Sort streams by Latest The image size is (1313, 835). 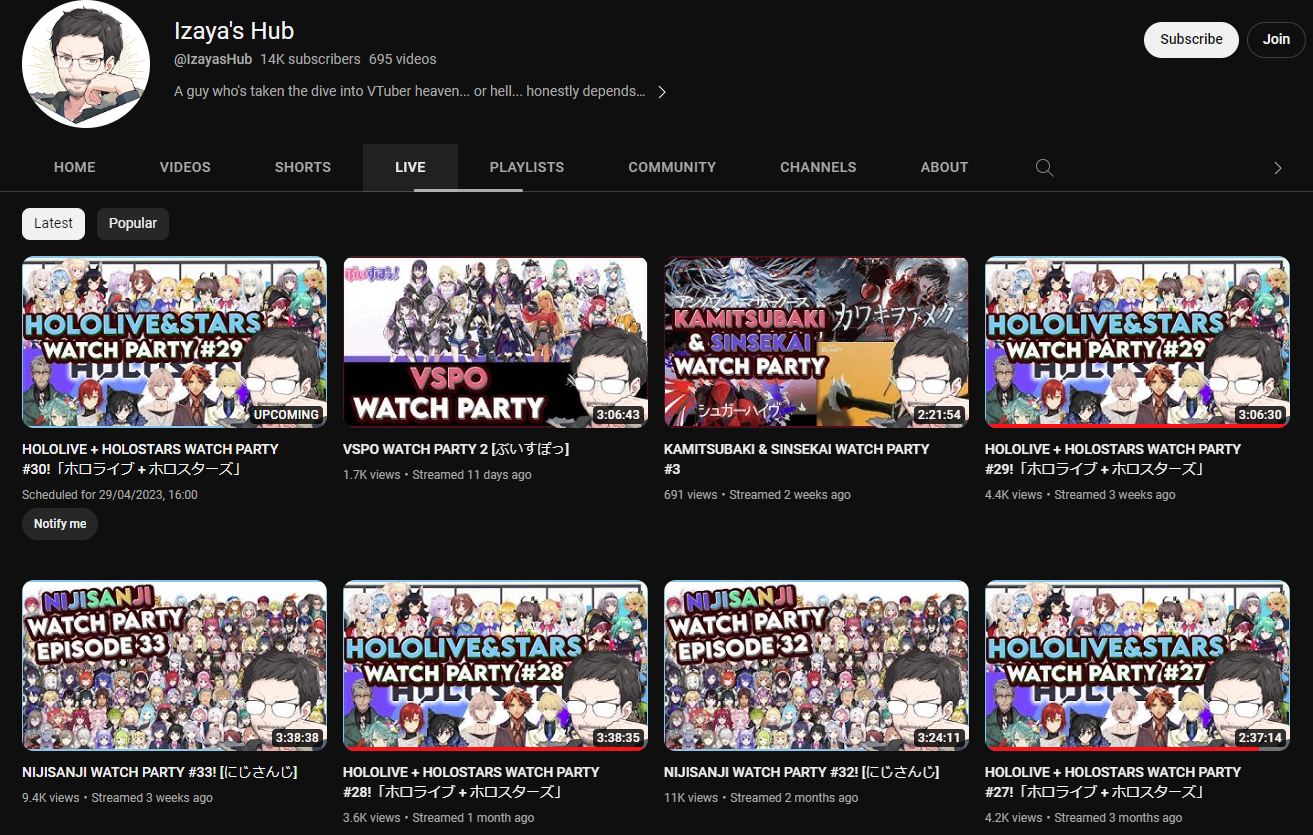click(53, 224)
